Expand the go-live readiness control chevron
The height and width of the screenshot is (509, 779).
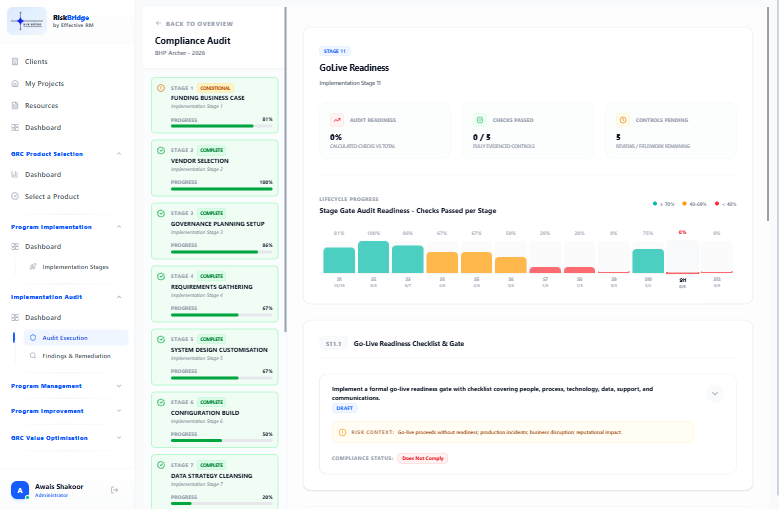[x=715, y=393]
